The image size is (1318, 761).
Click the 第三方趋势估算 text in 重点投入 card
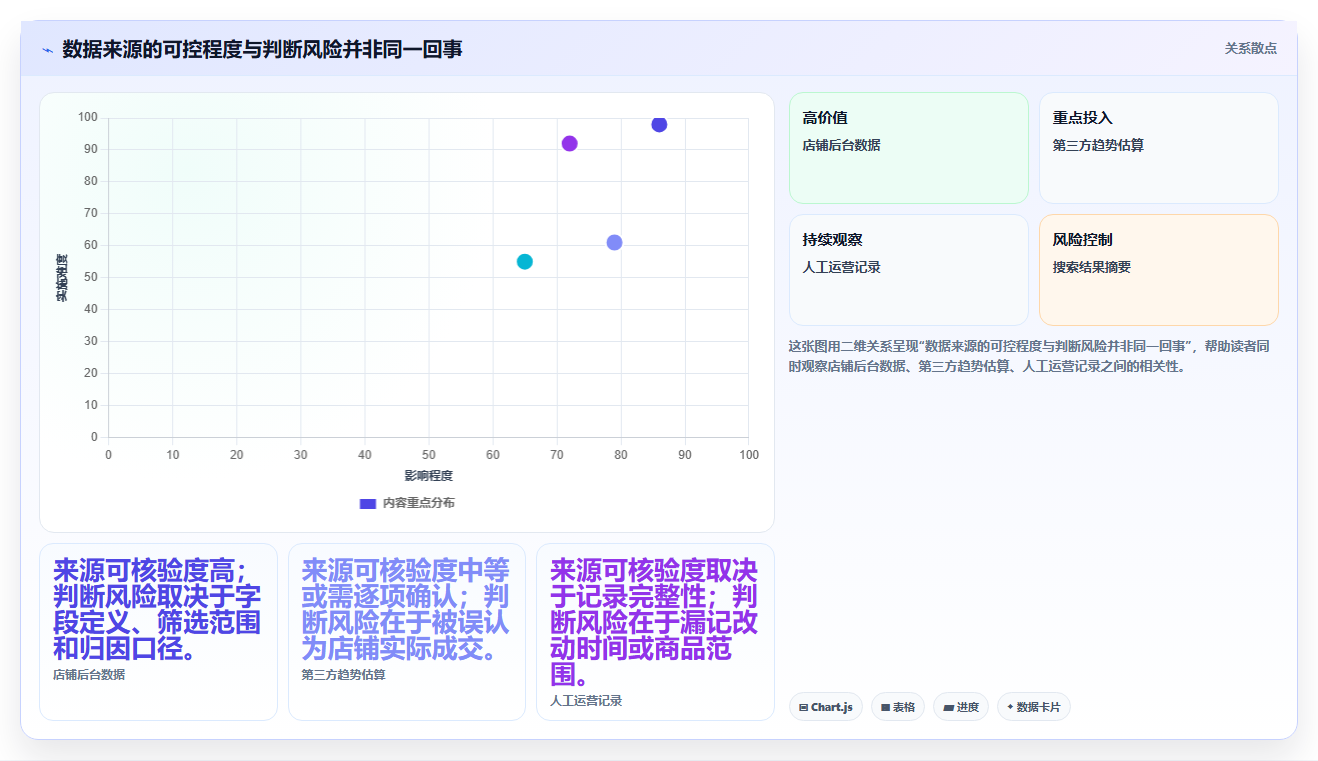pyautogui.click(x=1098, y=145)
